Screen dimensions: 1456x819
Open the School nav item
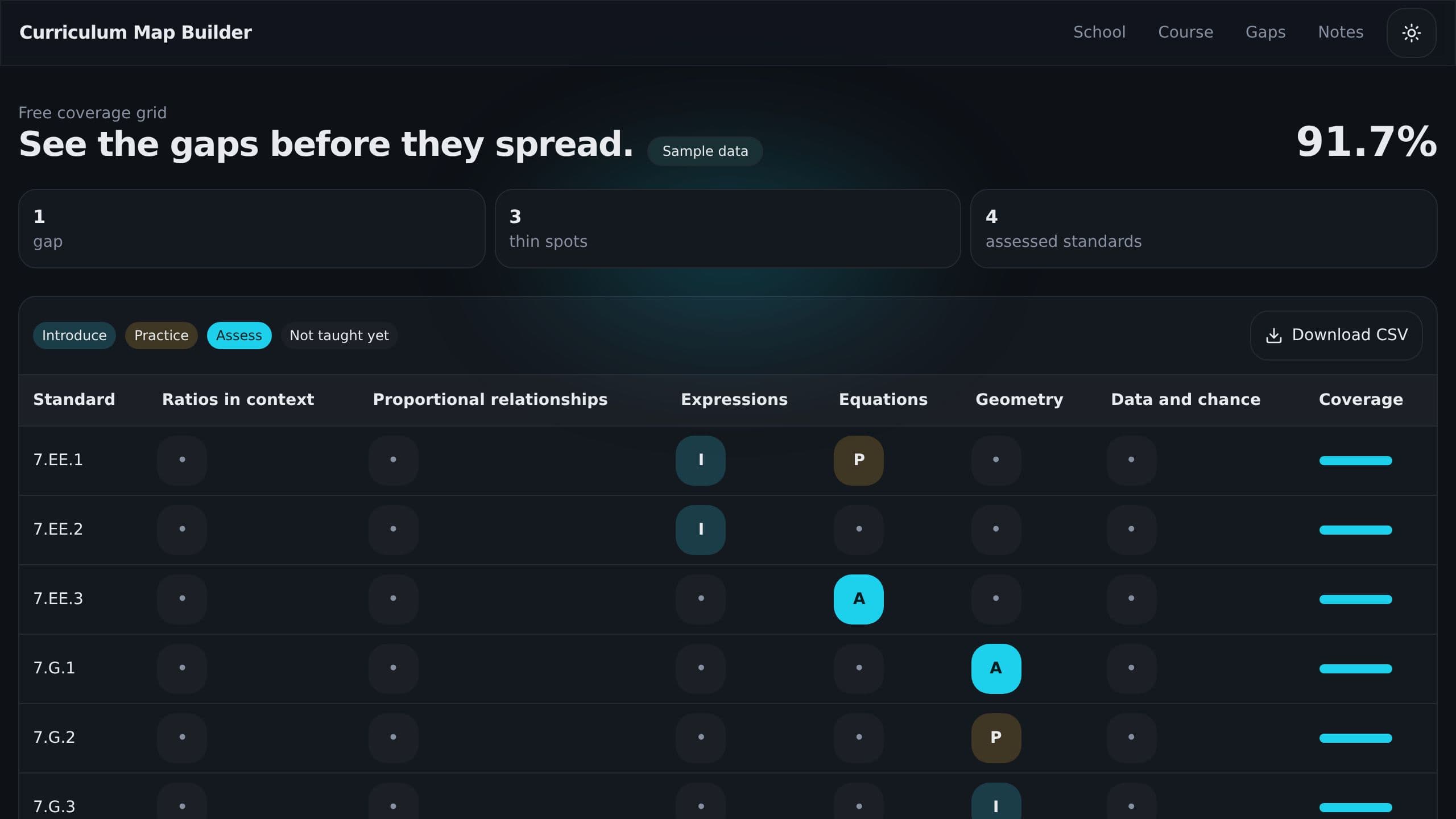click(x=1099, y=32)
